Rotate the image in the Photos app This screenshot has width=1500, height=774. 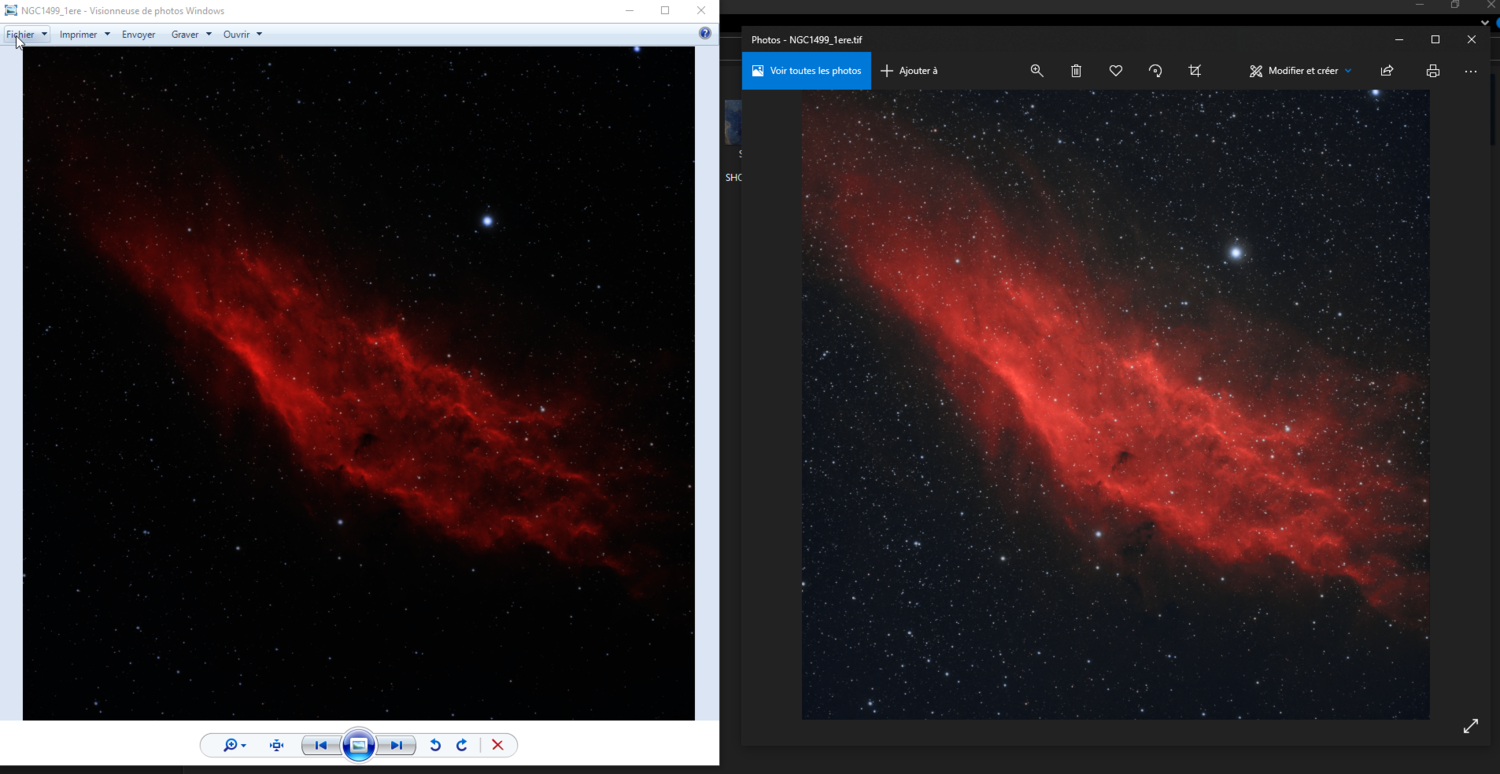coord(1155,71)
